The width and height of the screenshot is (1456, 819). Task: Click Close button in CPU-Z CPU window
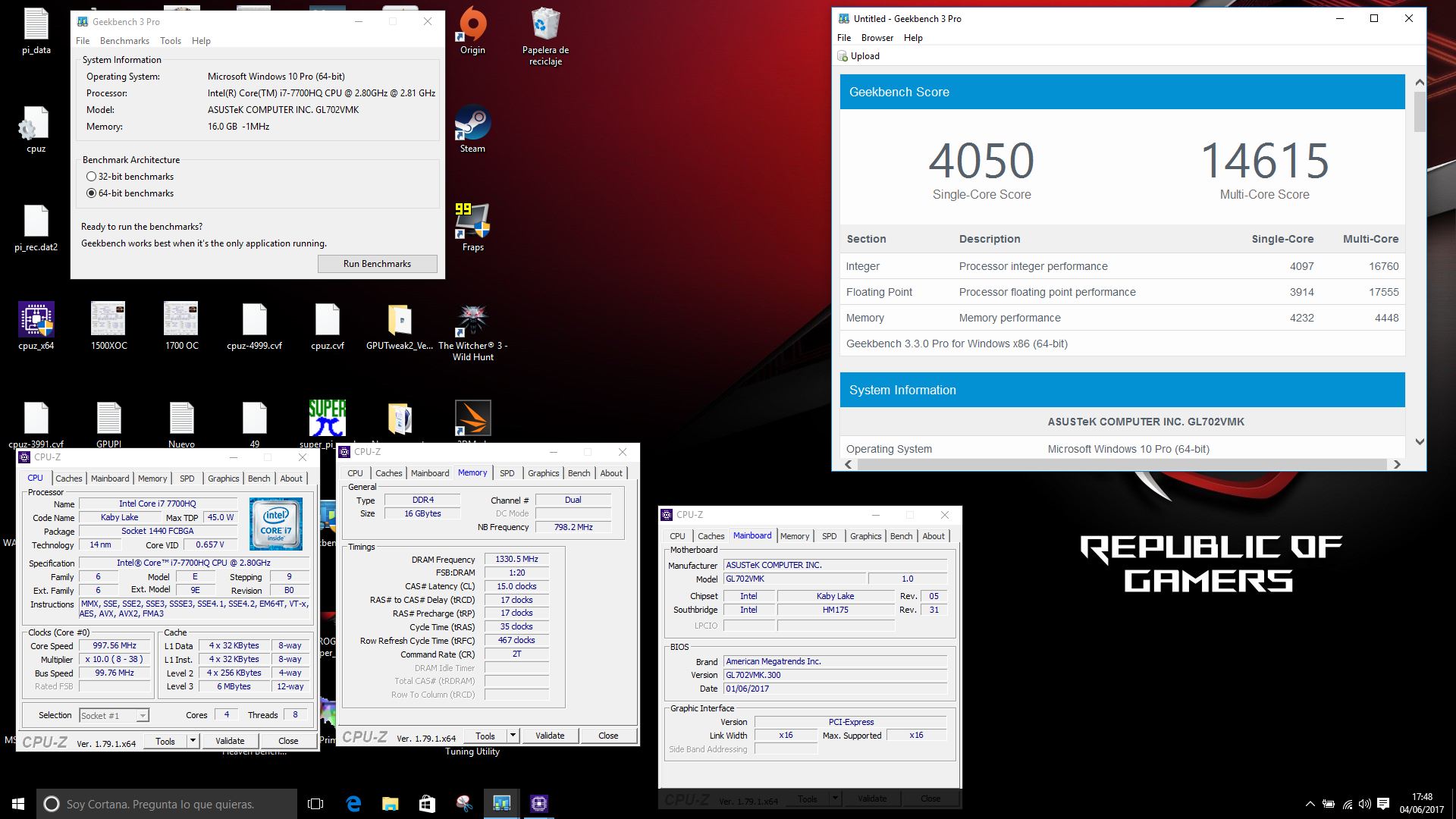(x=288, y=741)
